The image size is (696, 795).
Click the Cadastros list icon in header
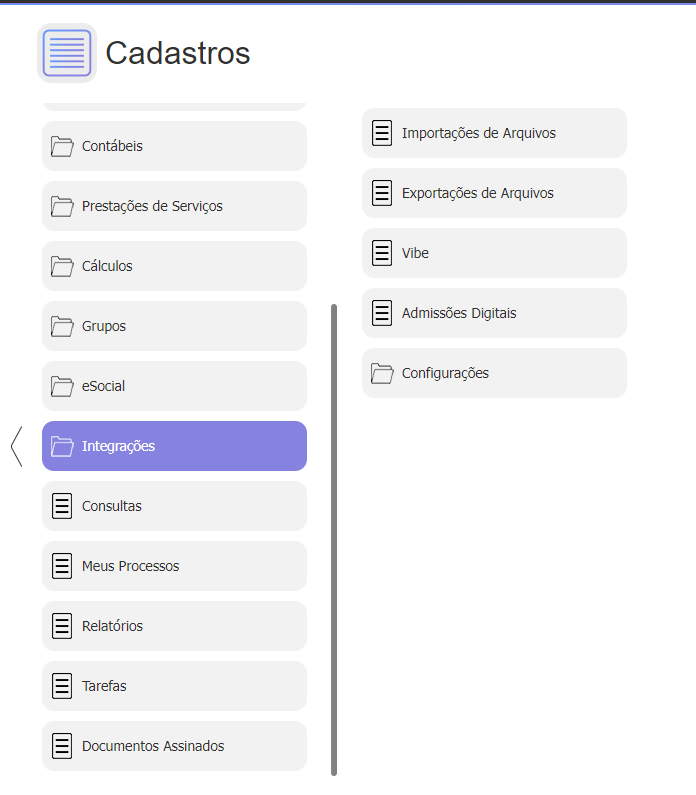(x=67, y=53)
